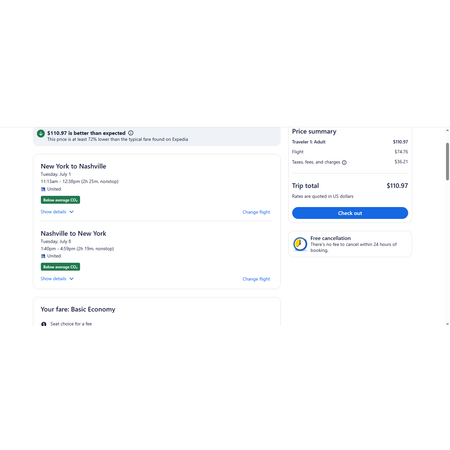Image resolution: width=450 pixels, height=450 pixels.
Task: Click the Seat choice for a fee icon
Action: coord(43,324)
